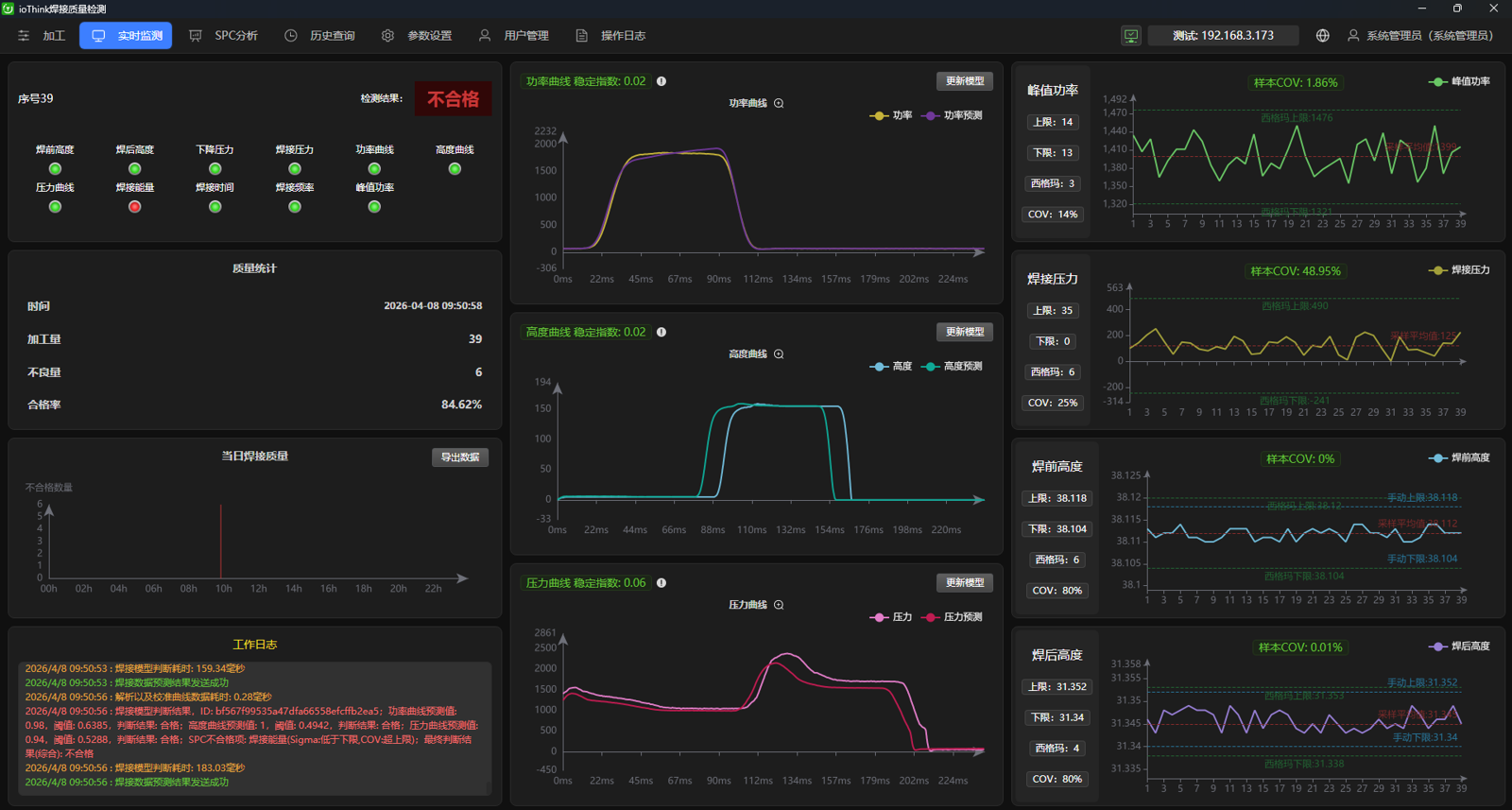Toggle the 峰值功率 chart legend
The width and height of the screenshot is (1512, 810).
click(1460, 81)
